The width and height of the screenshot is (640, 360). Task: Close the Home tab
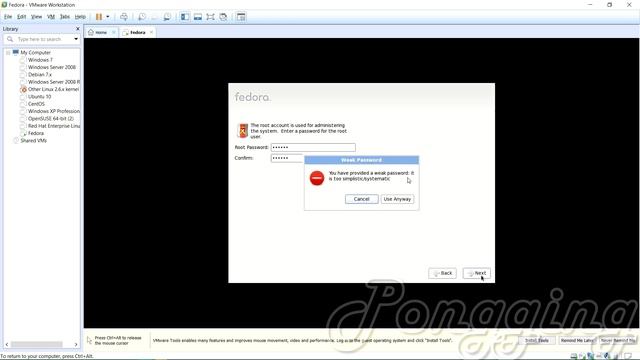pyautogui.click(x=113, y=32)
